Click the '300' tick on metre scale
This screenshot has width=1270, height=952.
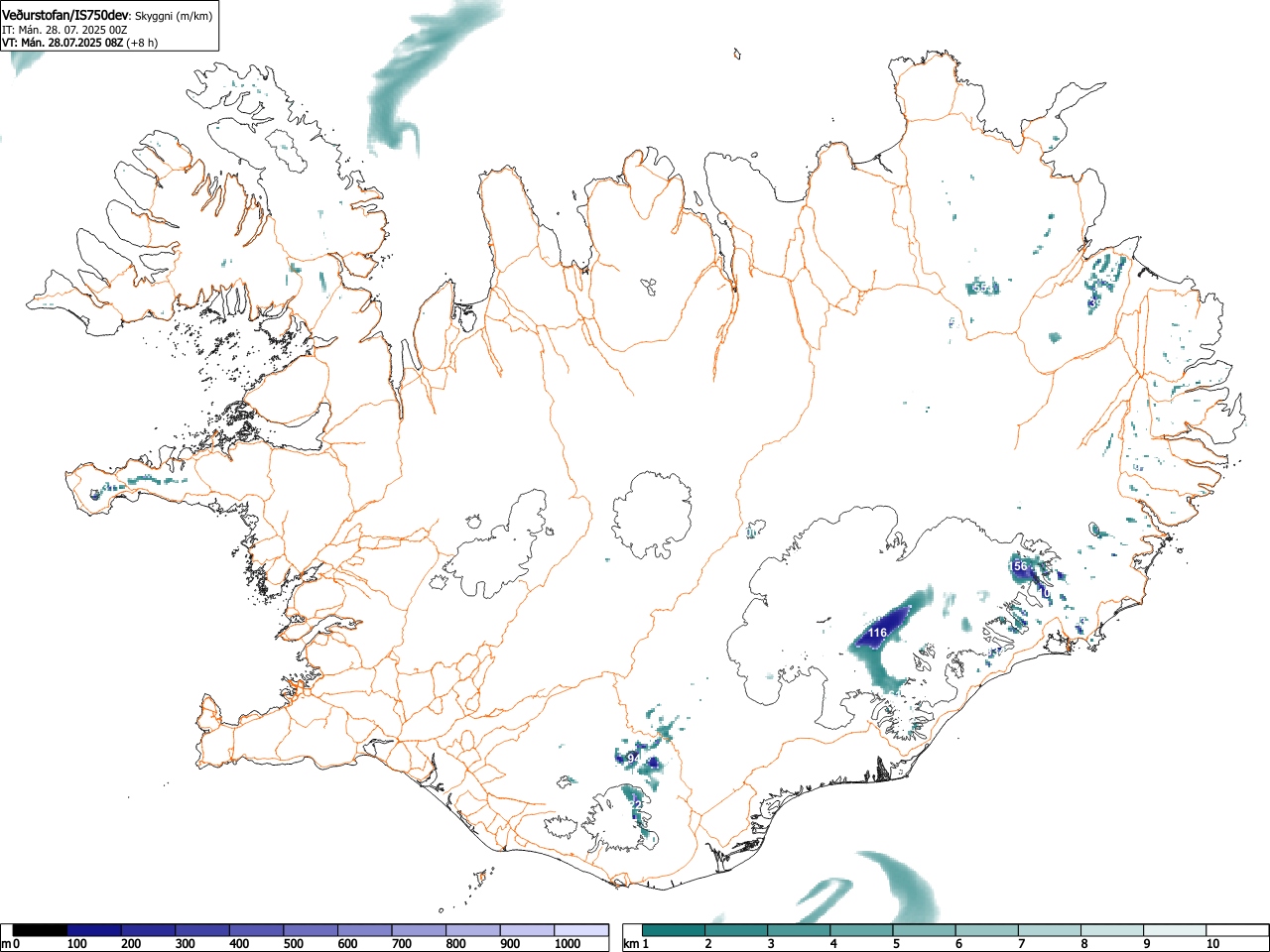(x=186, y=944)
